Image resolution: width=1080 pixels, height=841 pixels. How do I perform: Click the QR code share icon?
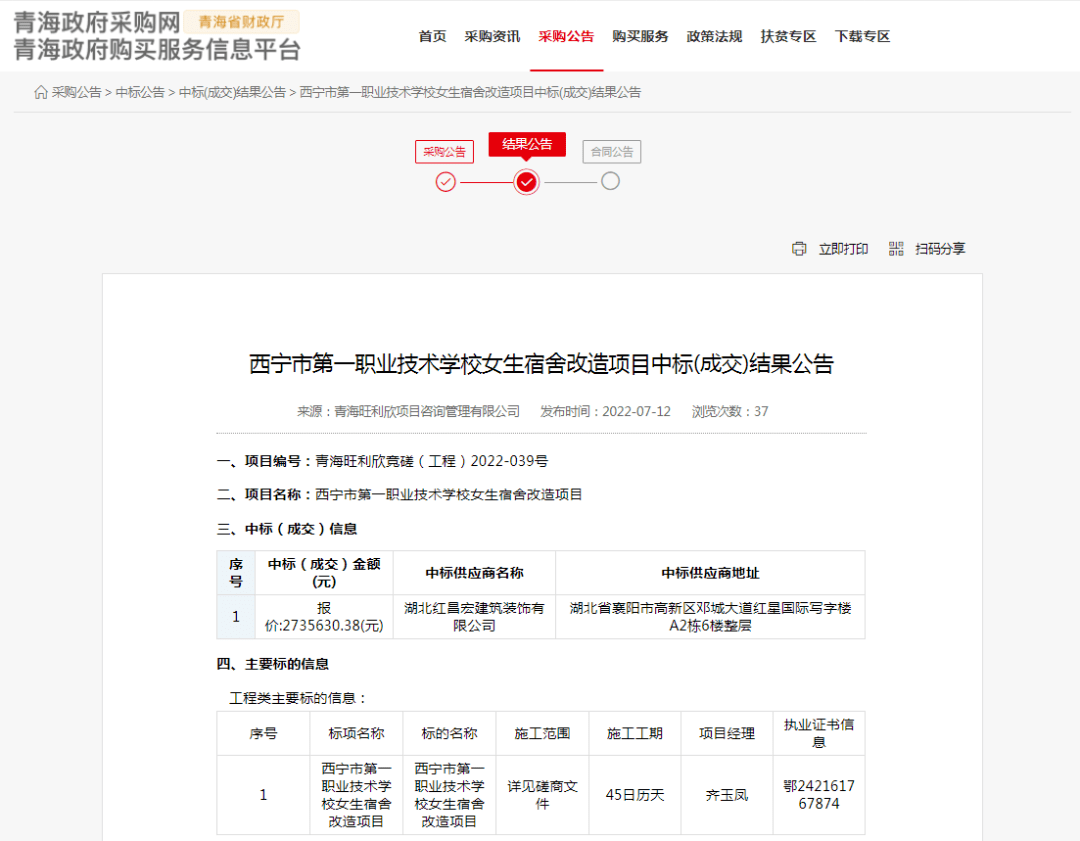(x=896, y=249)
